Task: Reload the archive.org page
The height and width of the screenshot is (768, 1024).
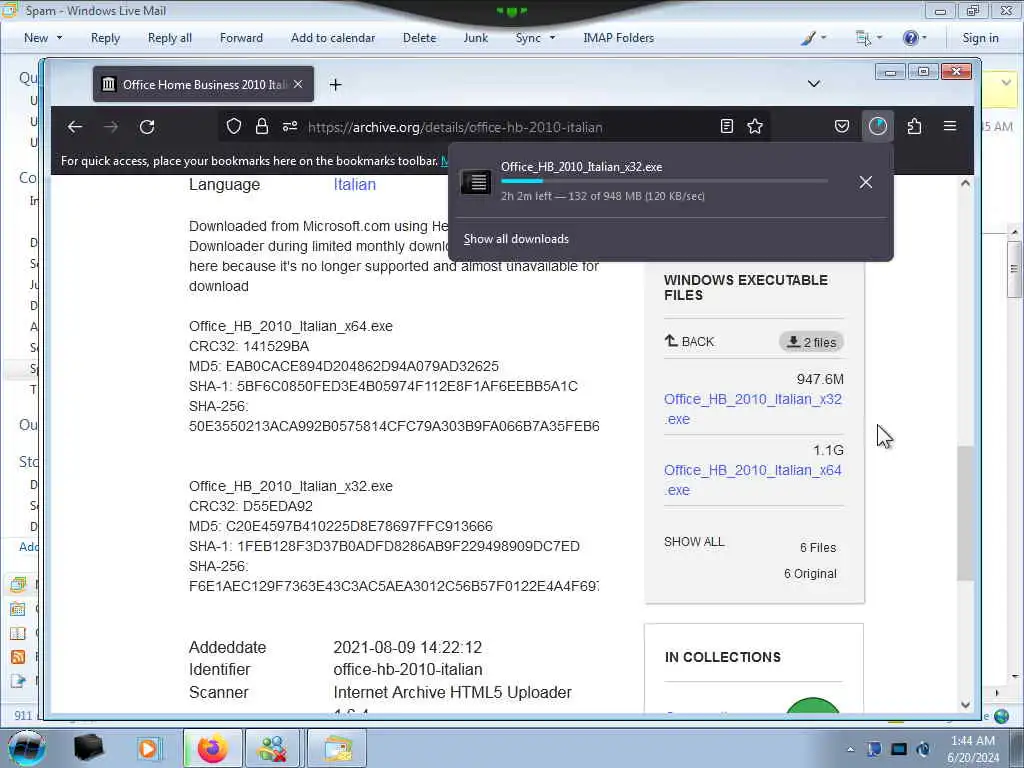Action: [x=147, y=127]
